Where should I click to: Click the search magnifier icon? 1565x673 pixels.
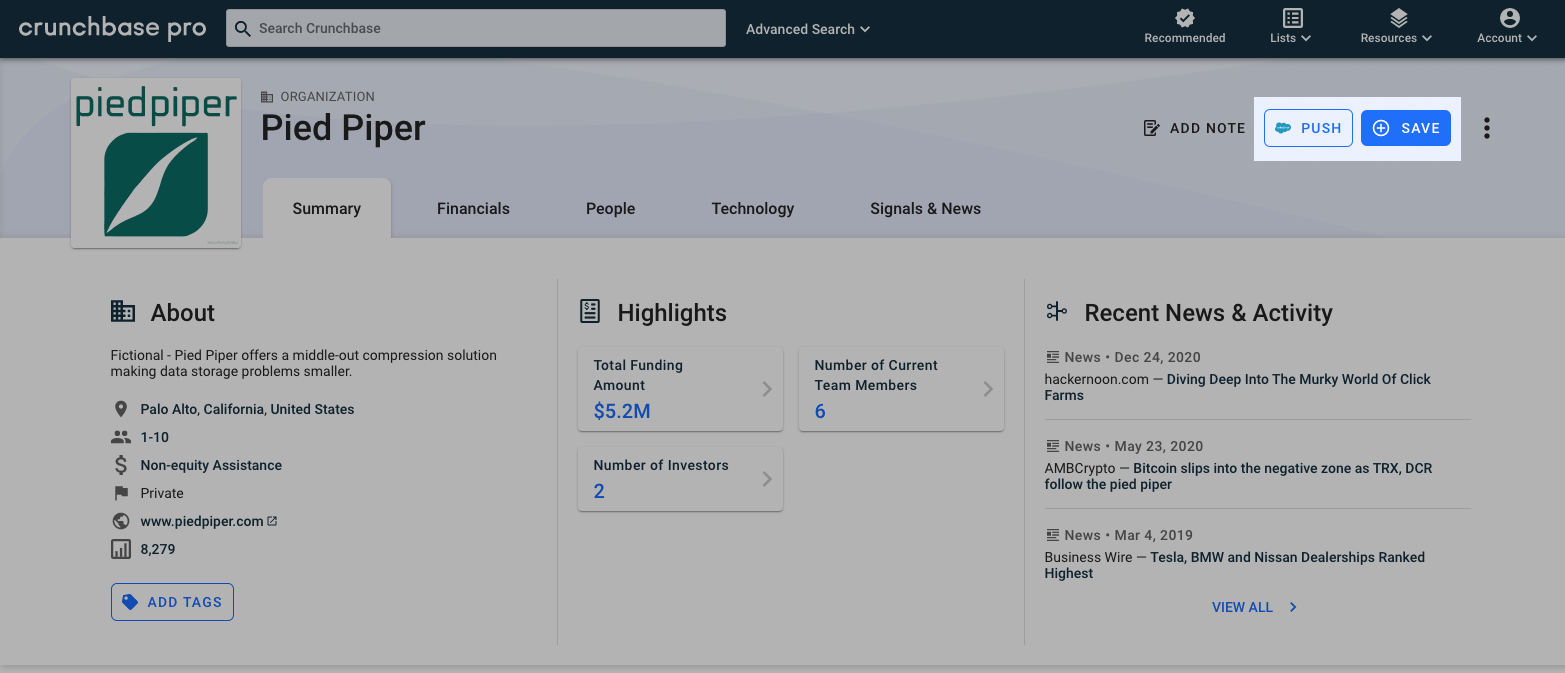(242, 28)
